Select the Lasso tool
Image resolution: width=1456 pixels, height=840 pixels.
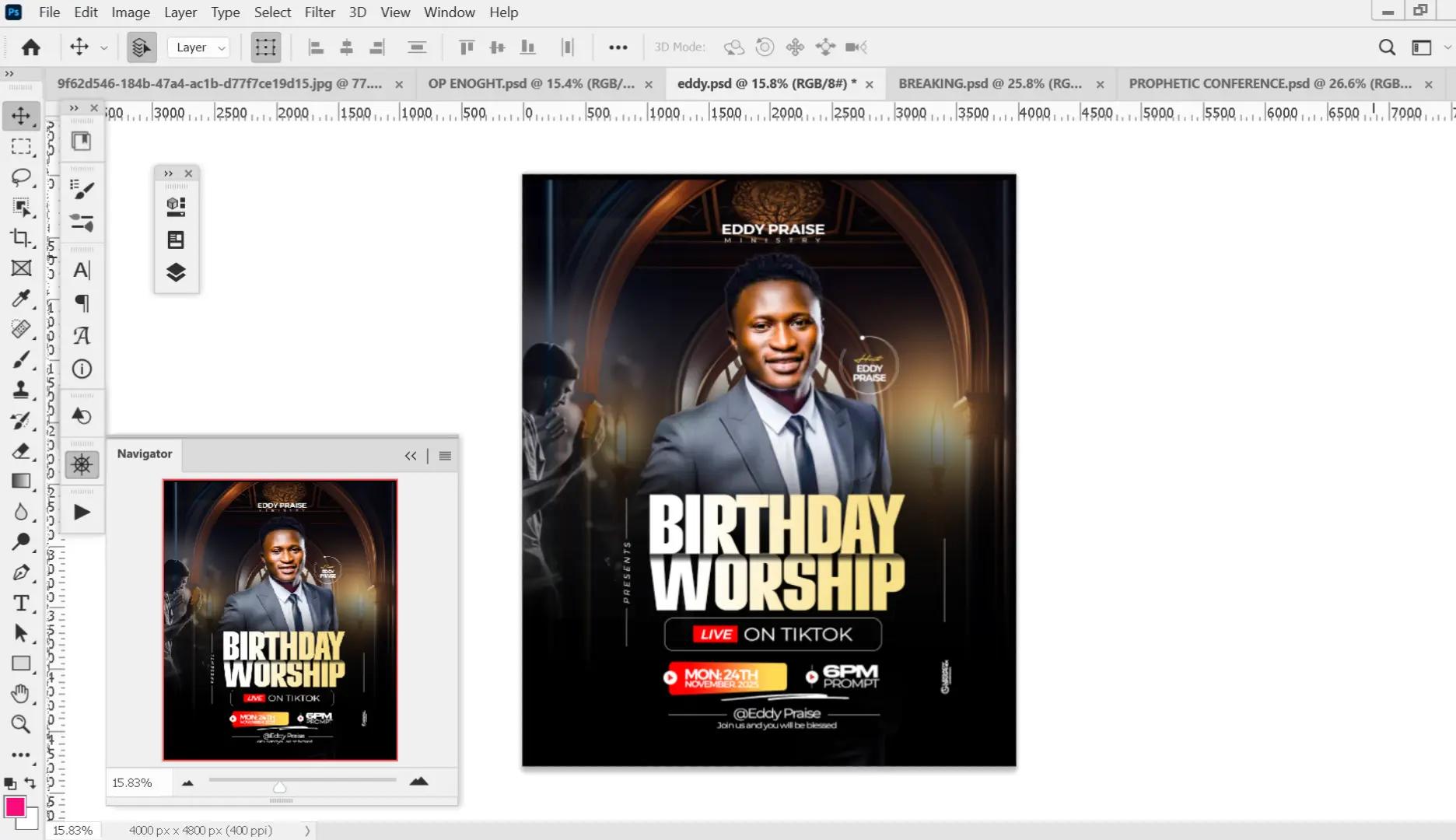(21, 177)
